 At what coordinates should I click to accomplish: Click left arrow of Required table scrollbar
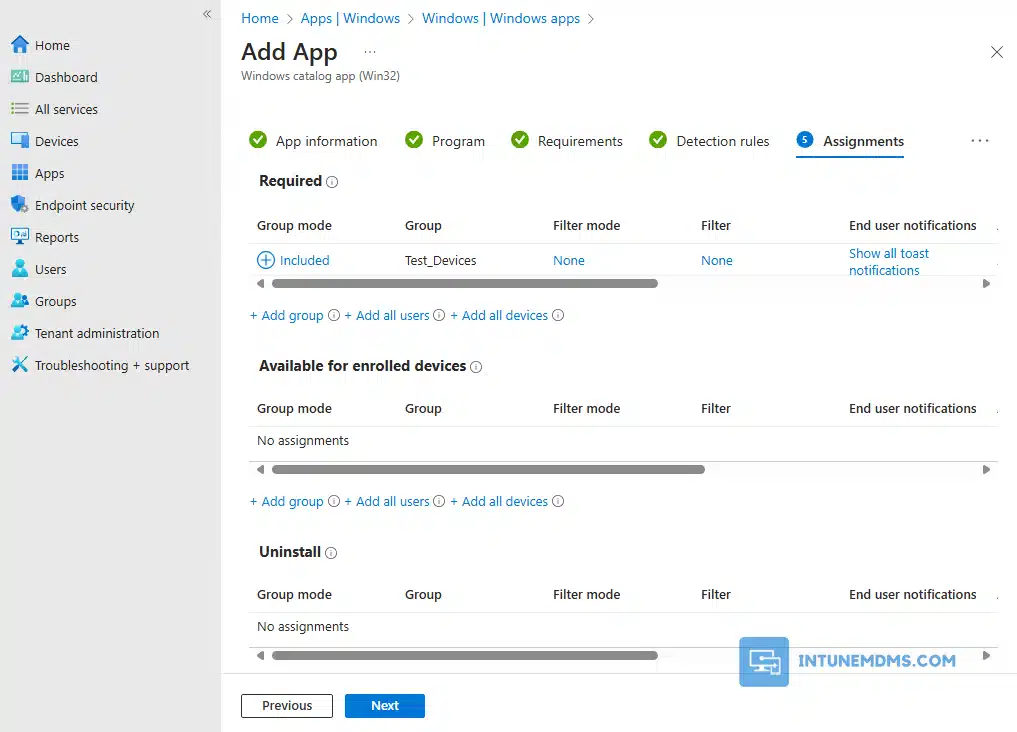pyautogui.click(x=261, y=283)
